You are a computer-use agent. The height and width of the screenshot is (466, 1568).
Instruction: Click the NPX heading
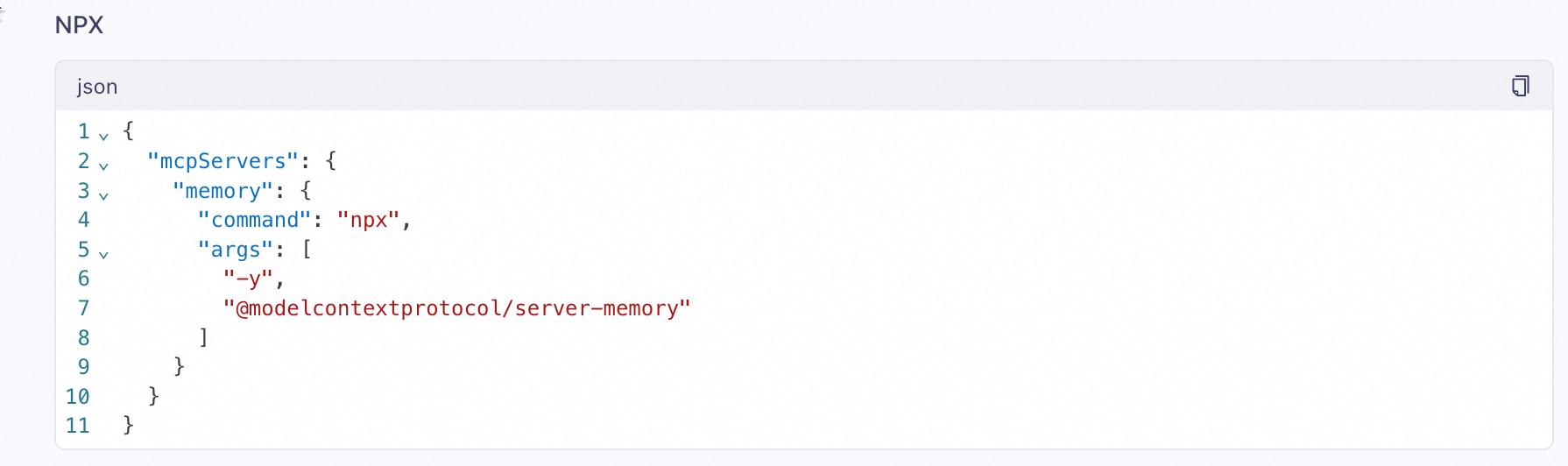pos(79,25)
